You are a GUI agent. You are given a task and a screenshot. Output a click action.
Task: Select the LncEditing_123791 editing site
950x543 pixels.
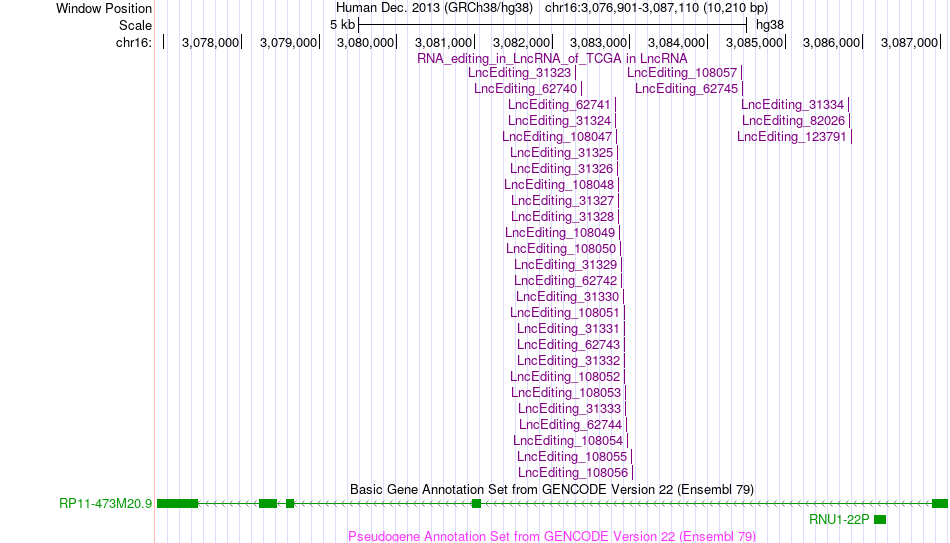coord(791,136)
